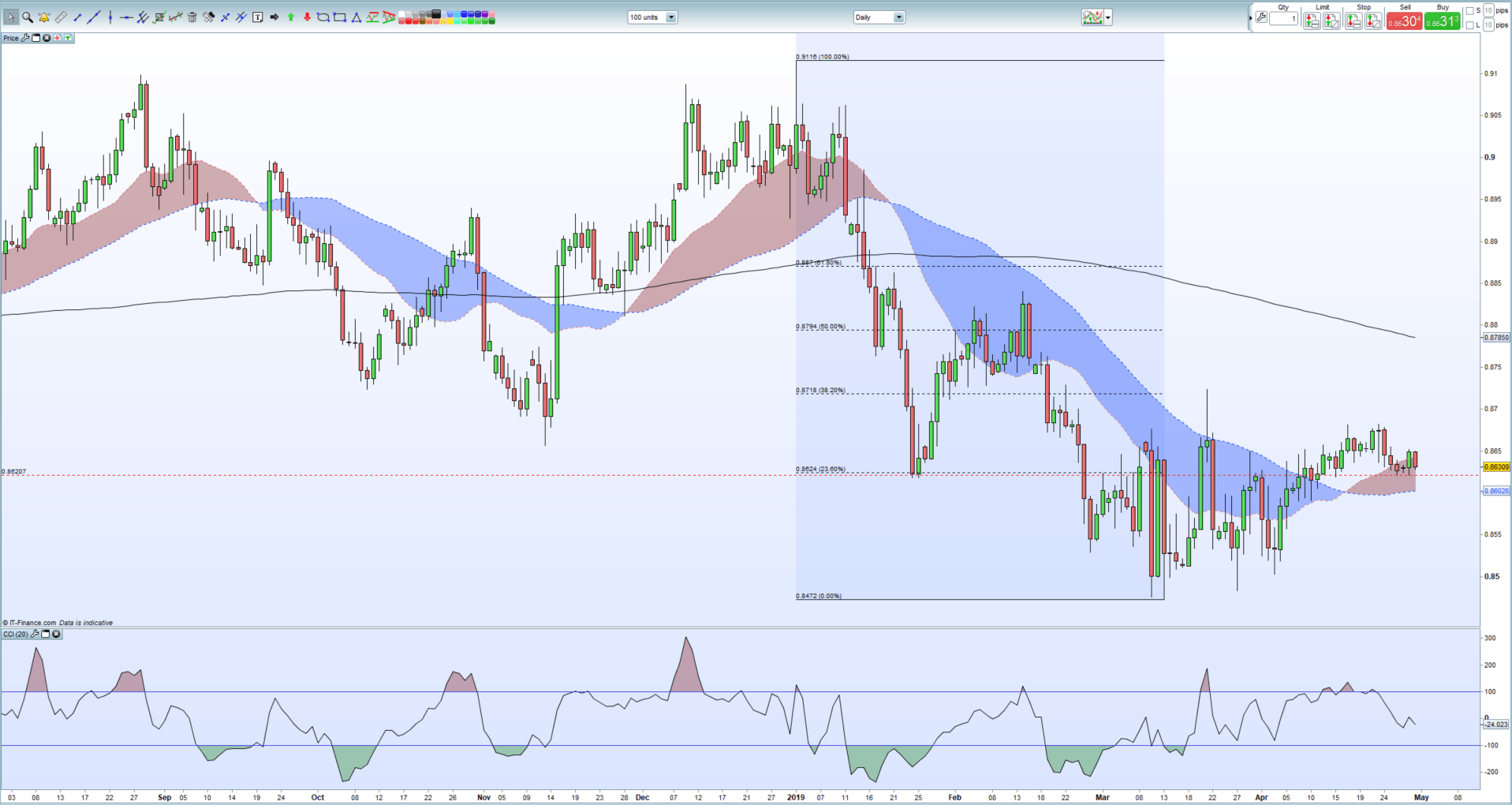1512x805 pixels.
Task: Open Price panel wrench settings
Action: (x=25, y=38)
